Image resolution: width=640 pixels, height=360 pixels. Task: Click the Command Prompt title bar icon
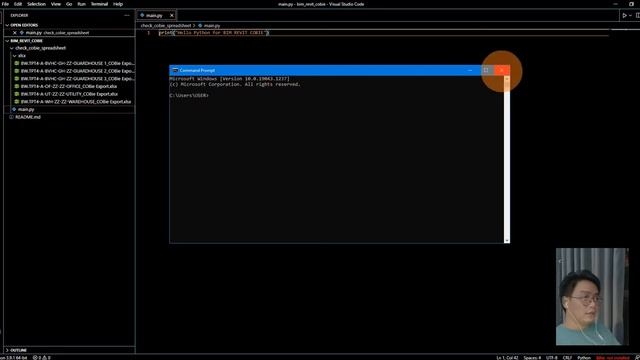(175, 70)
